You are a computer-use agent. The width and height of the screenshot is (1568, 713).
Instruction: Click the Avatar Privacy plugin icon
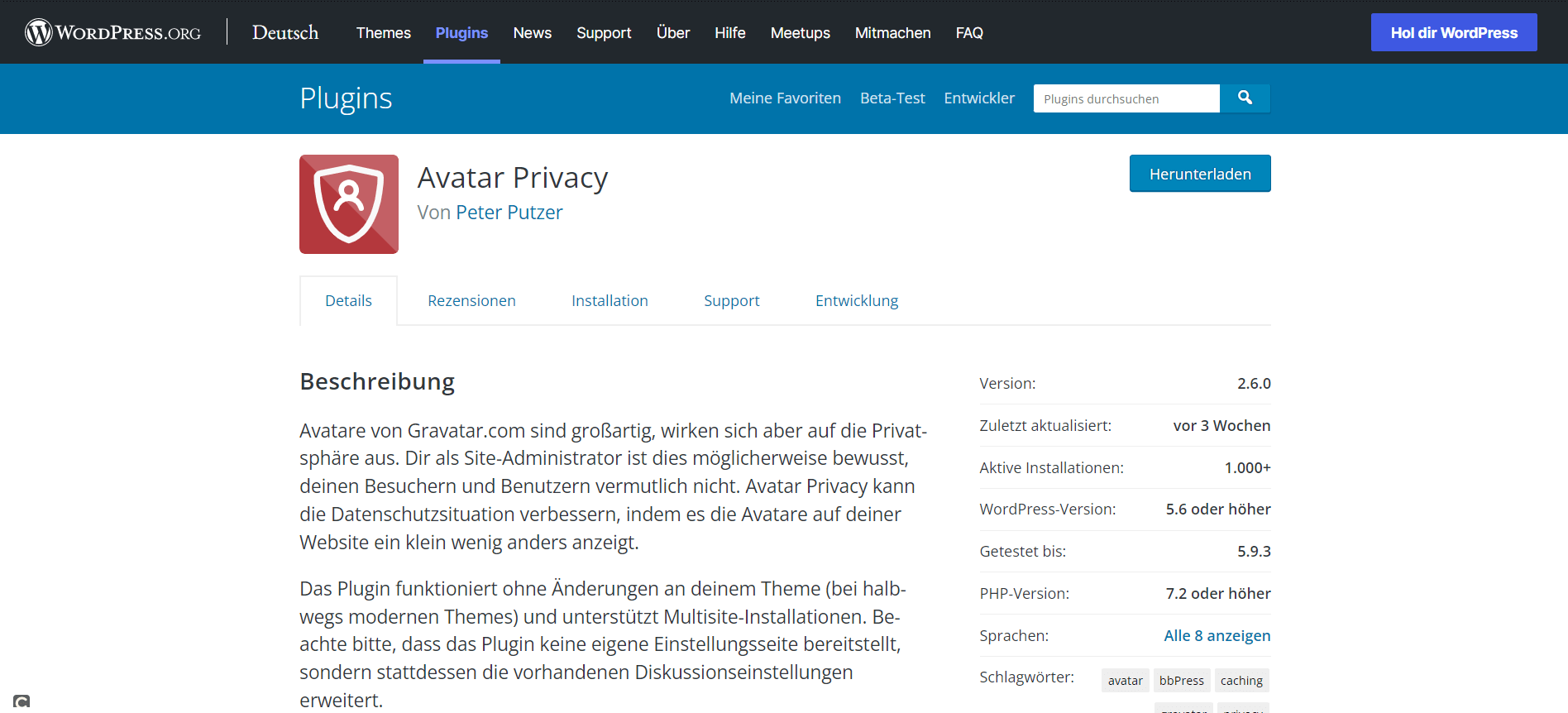pos(349,204)
